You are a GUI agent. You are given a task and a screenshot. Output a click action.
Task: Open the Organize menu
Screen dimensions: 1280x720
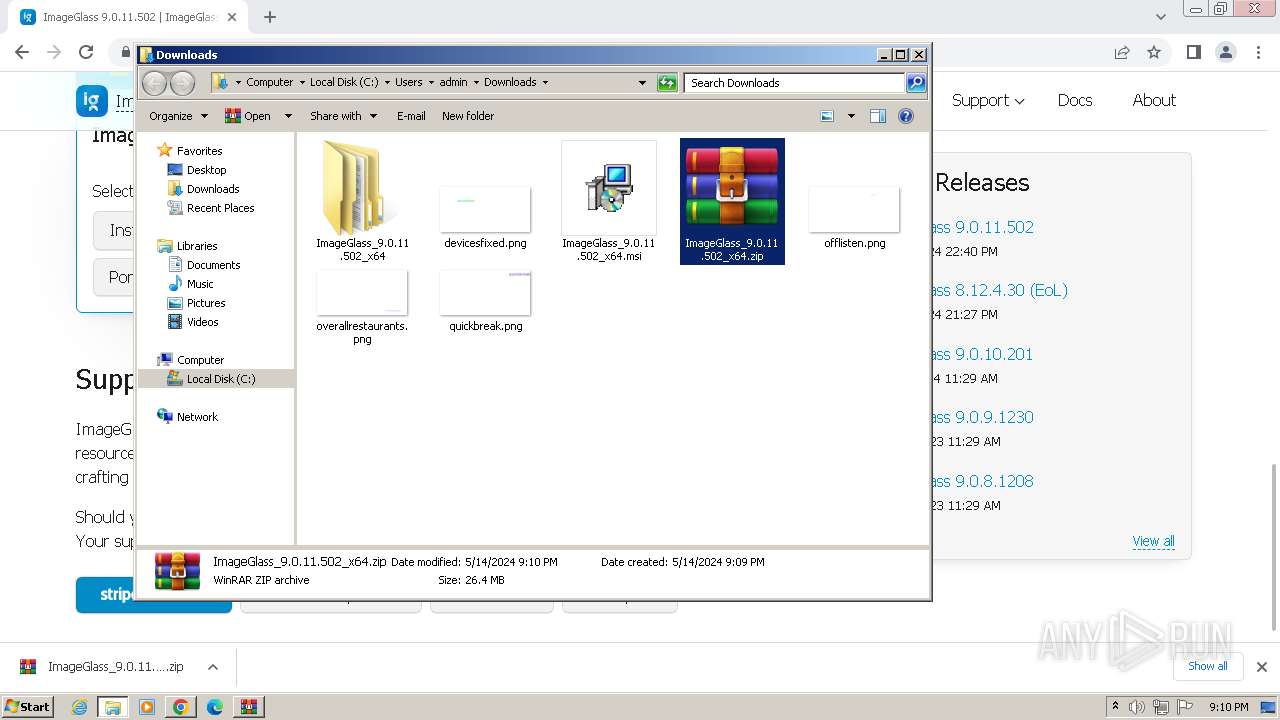pos(178,116)
